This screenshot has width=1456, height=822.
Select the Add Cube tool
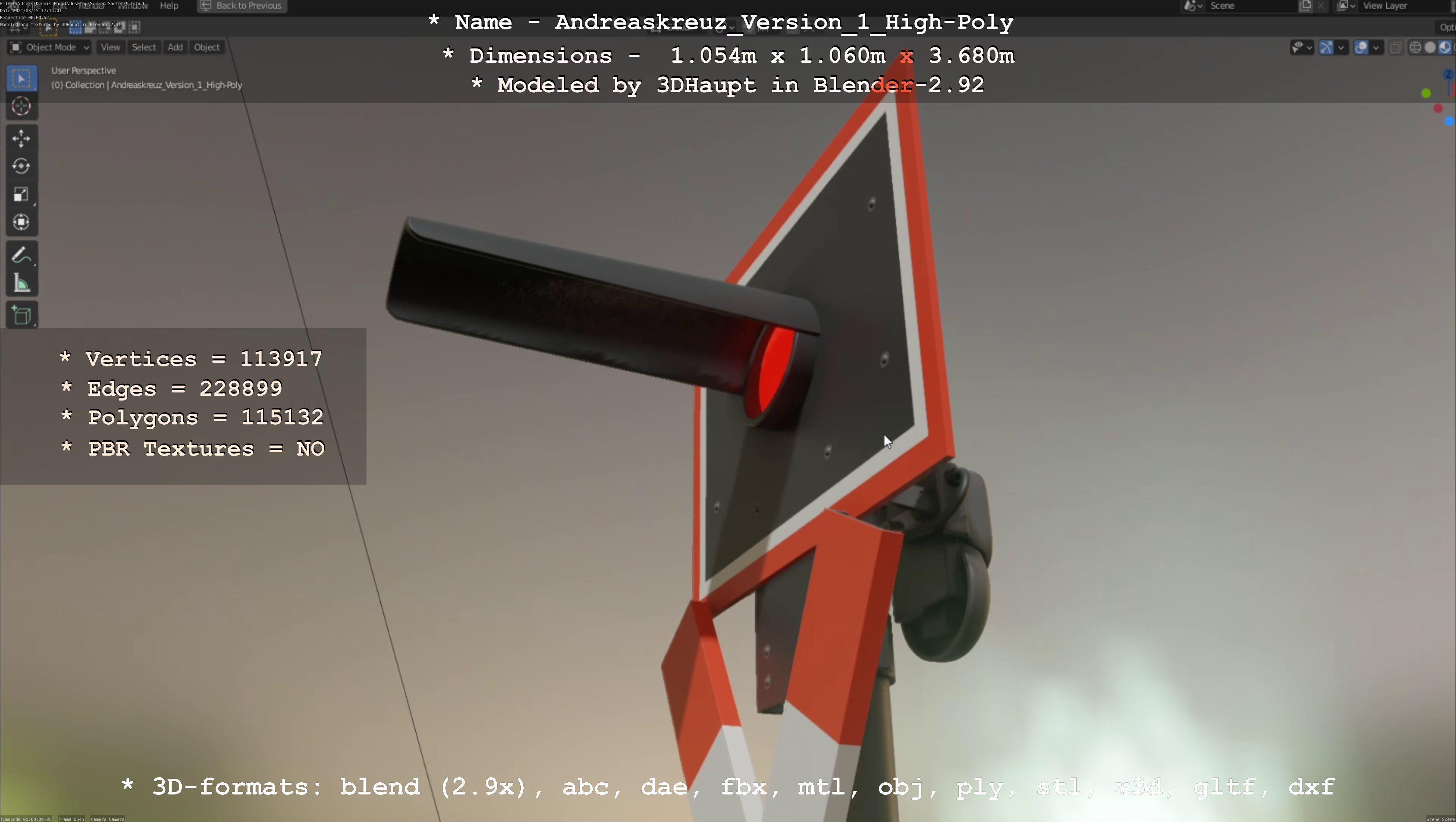pos(21,315)
